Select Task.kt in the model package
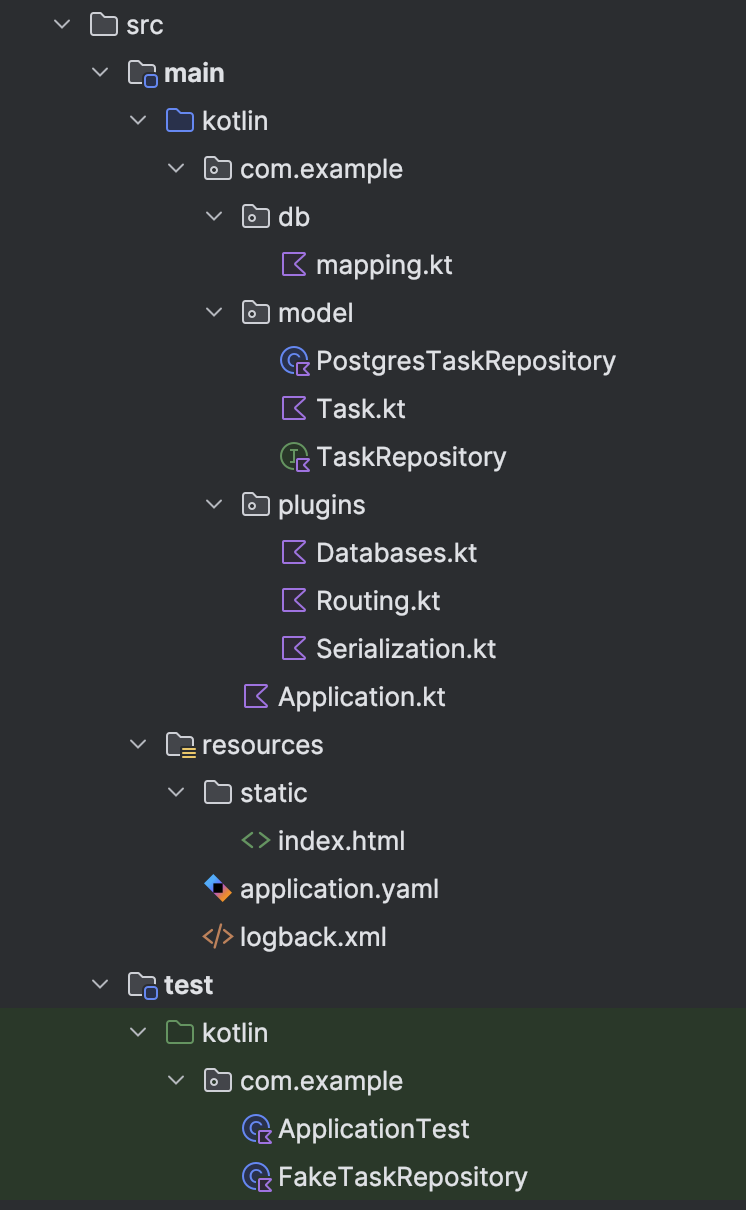Screen dimensions: 746x1210 coord(360,409)
